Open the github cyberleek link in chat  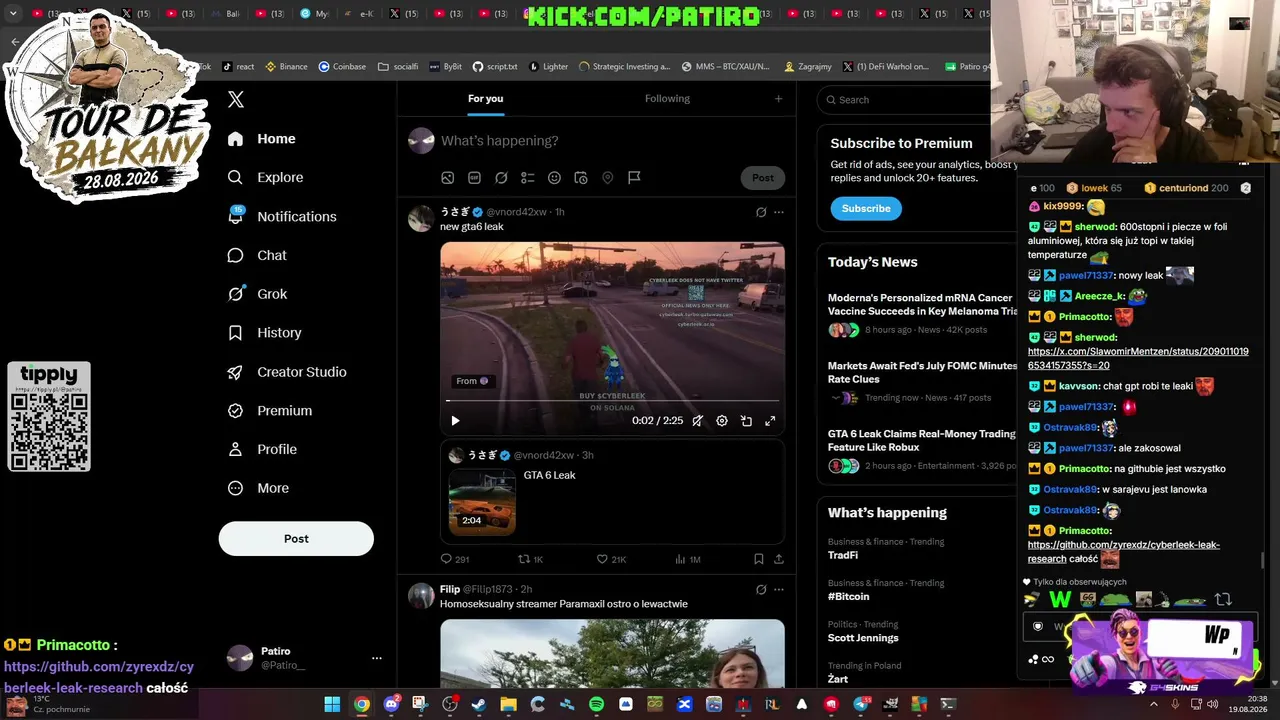point(1123,552)
